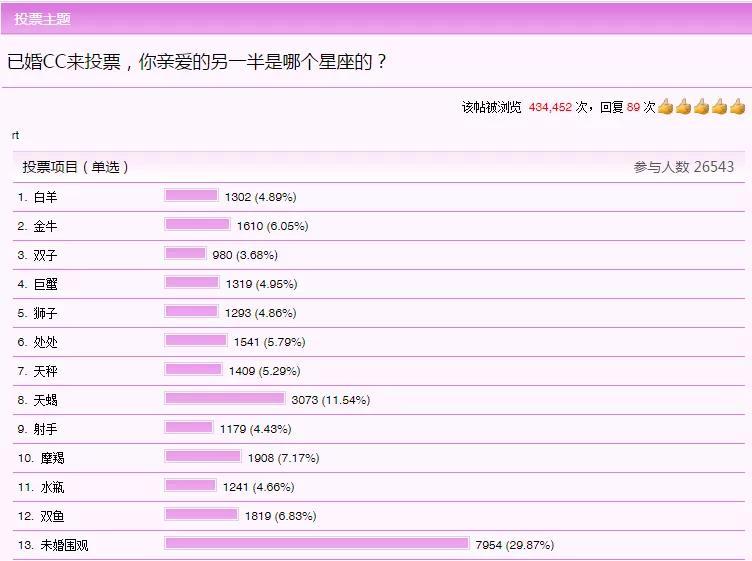Click the first thumbs-up rating icon
The image size is (752, 561).
click(x=666, y=107)
